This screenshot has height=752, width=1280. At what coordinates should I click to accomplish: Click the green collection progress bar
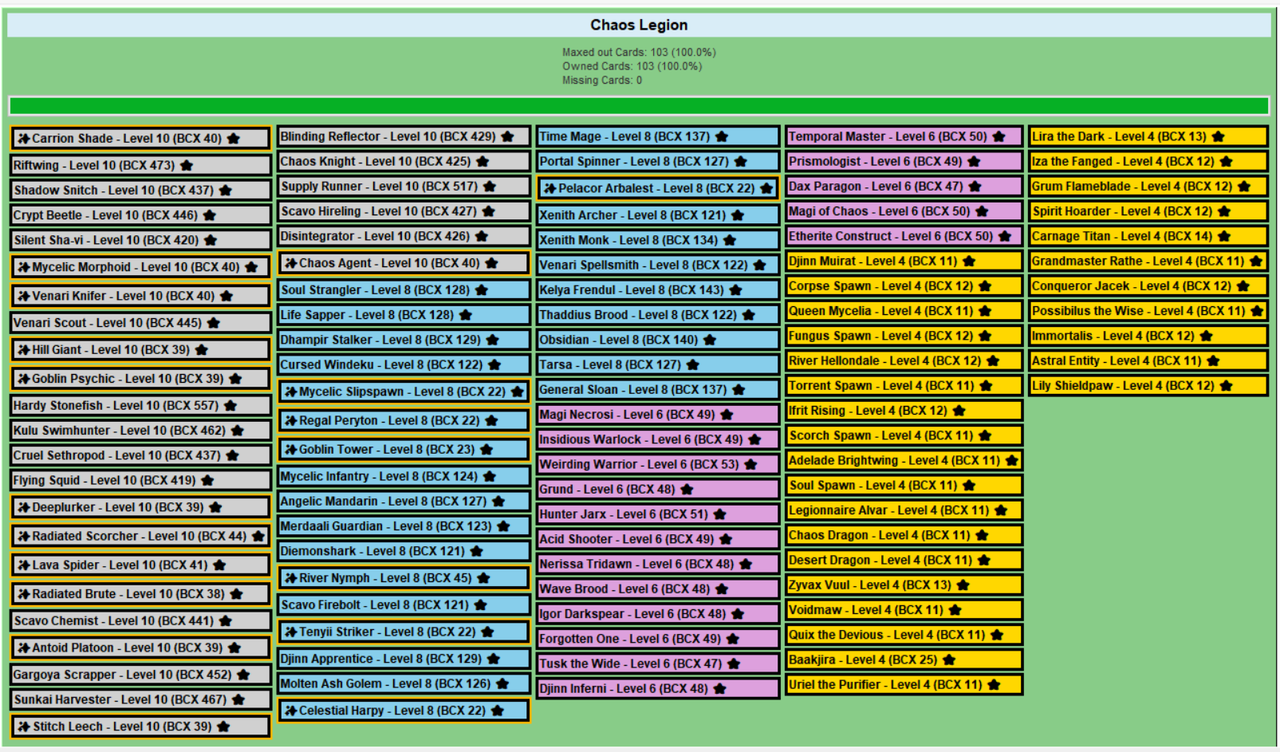[639, 106]
